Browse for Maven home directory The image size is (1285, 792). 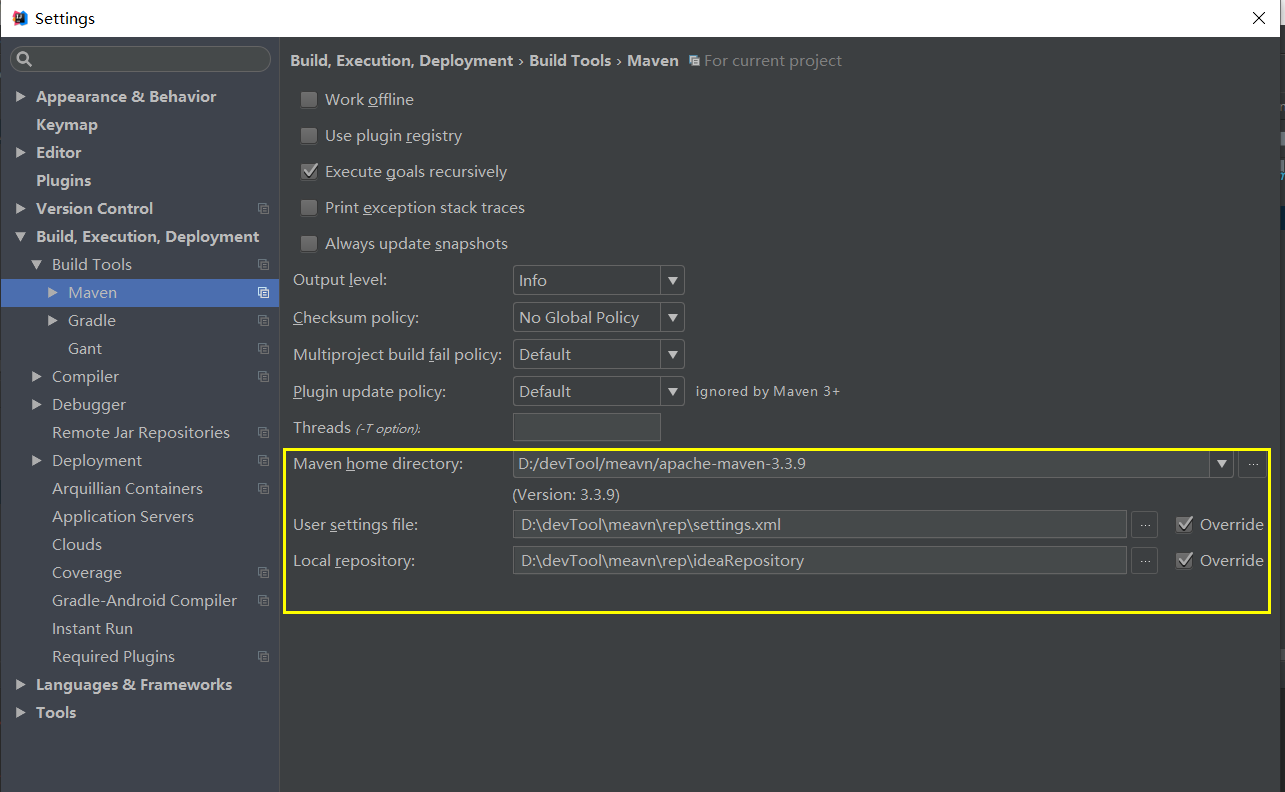1252,464
